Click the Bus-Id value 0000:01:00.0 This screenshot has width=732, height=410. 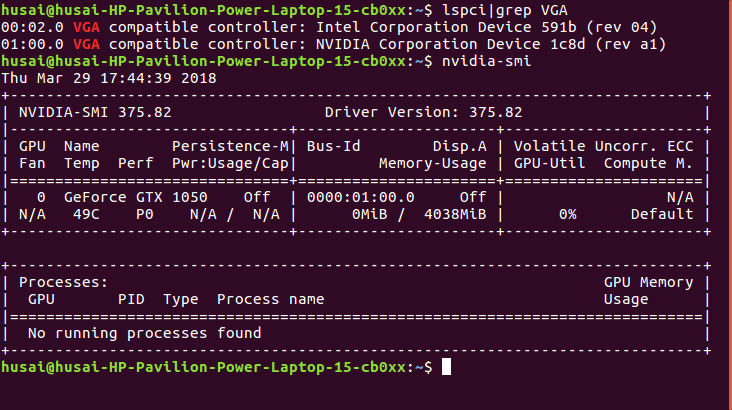[x=360, y=198]
